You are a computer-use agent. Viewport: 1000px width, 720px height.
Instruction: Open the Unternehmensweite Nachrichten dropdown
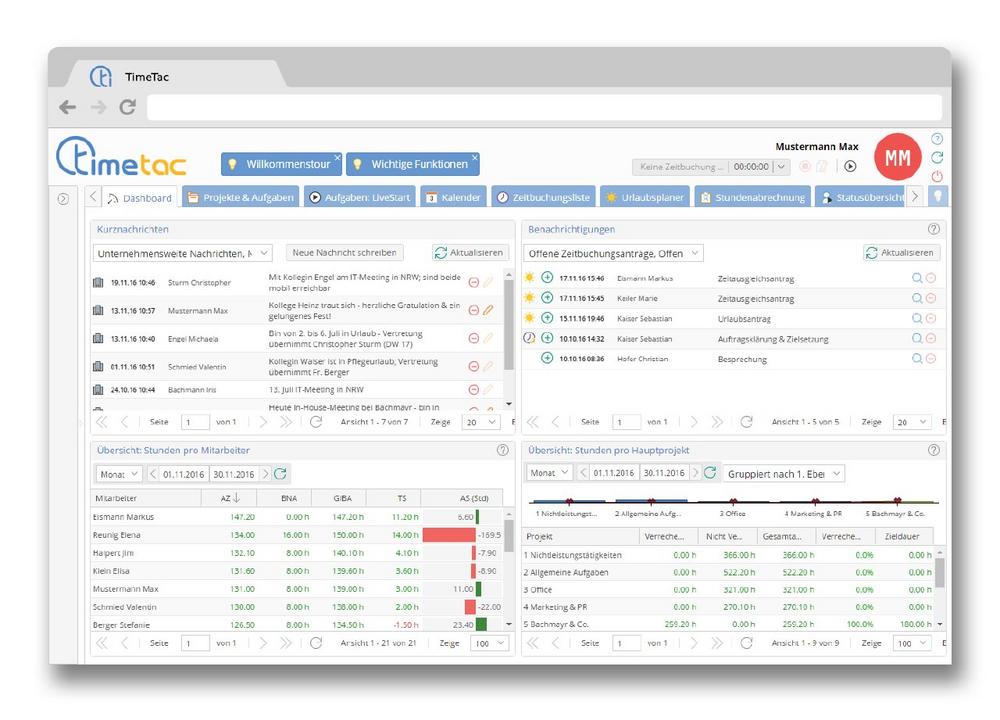(x=181, y=253)
